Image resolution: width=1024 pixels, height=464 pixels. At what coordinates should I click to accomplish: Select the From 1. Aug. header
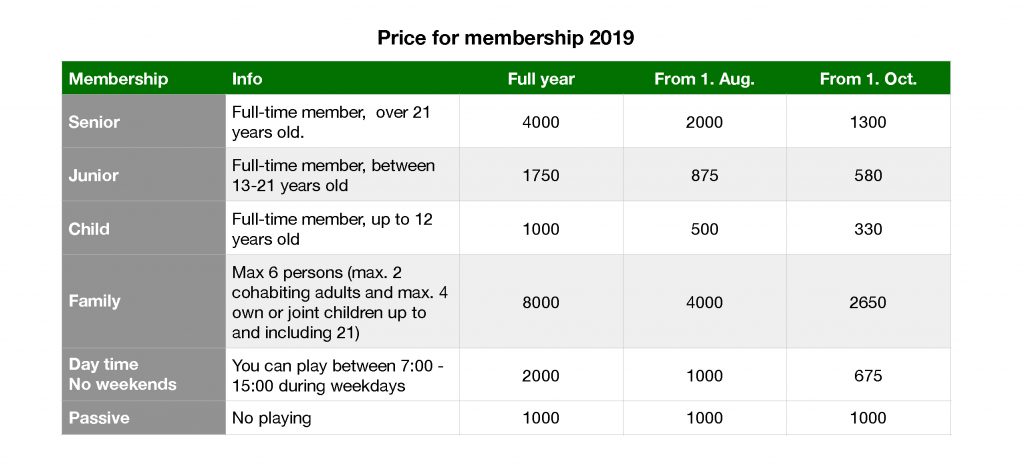(x=704, y=79)
